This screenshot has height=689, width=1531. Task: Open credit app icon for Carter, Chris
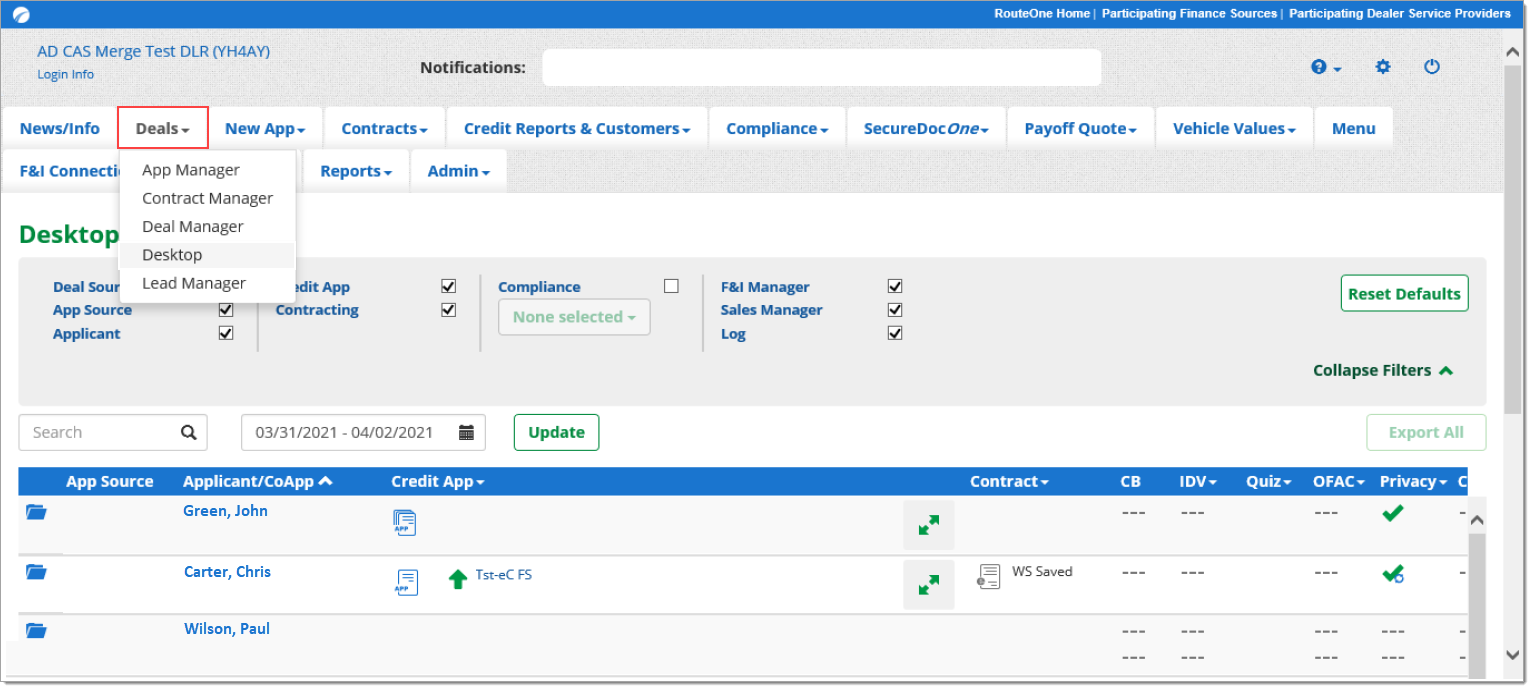click(x=406, y=581)
